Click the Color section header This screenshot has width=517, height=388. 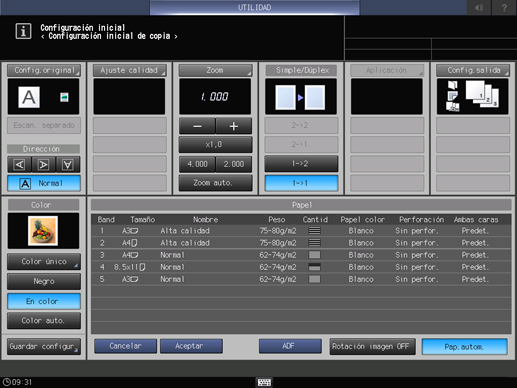point(43,205)
